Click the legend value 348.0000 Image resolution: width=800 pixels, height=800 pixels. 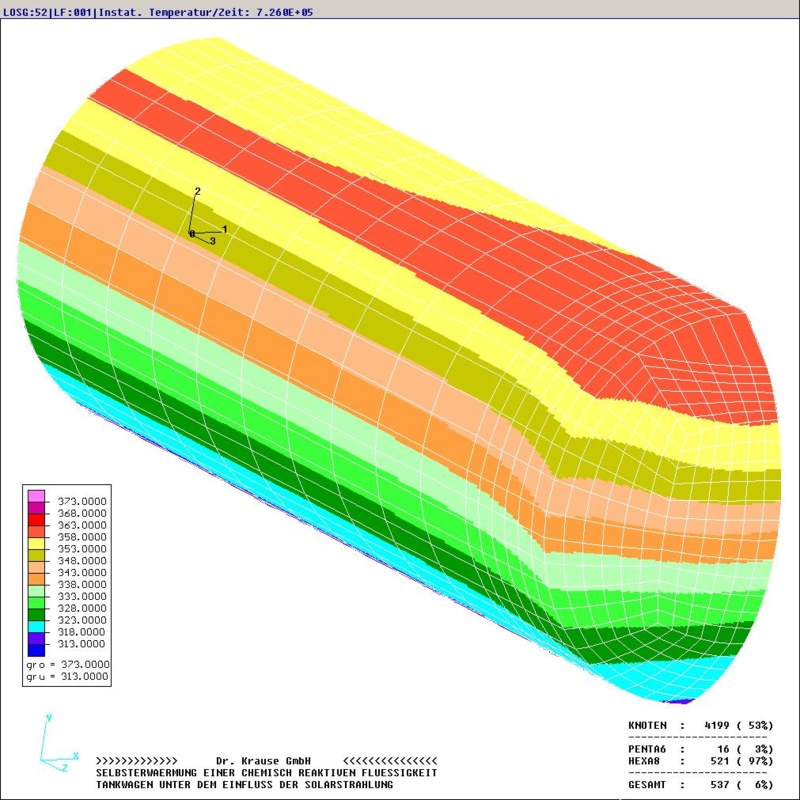pyautogui.click(x=82, y=561)
